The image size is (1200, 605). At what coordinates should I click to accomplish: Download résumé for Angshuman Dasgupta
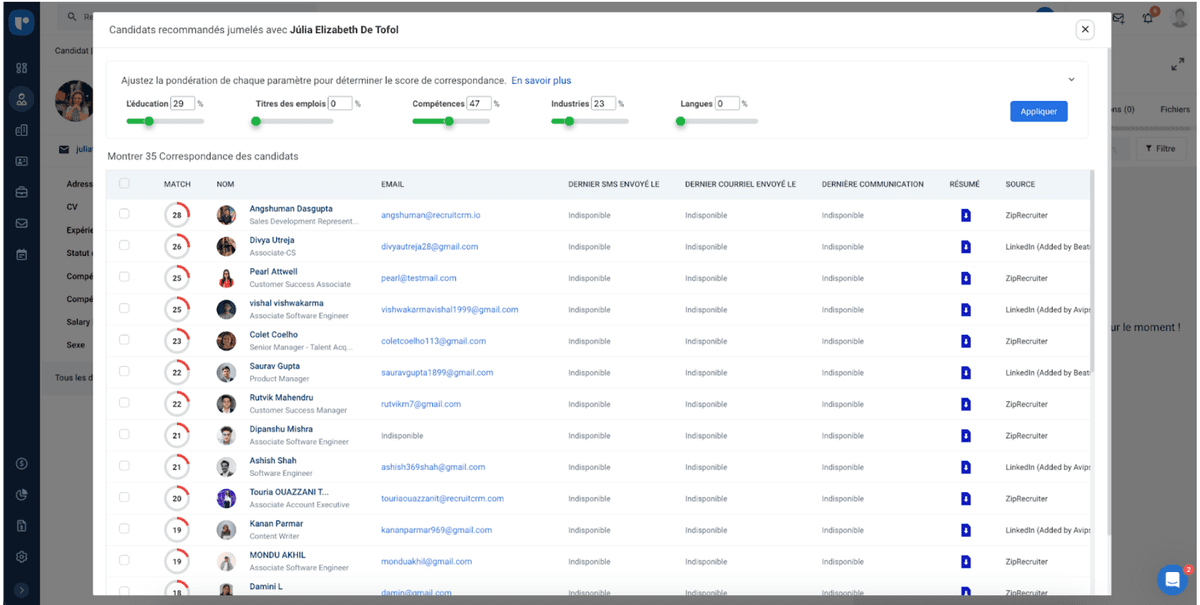[x=965, y=215]
